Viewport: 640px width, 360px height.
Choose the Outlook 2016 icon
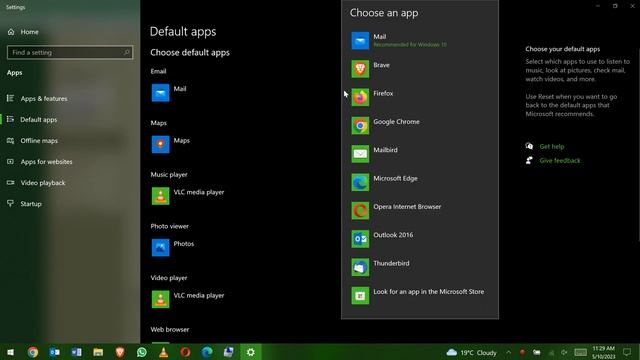pyautogui.click(x=360, y=239)
